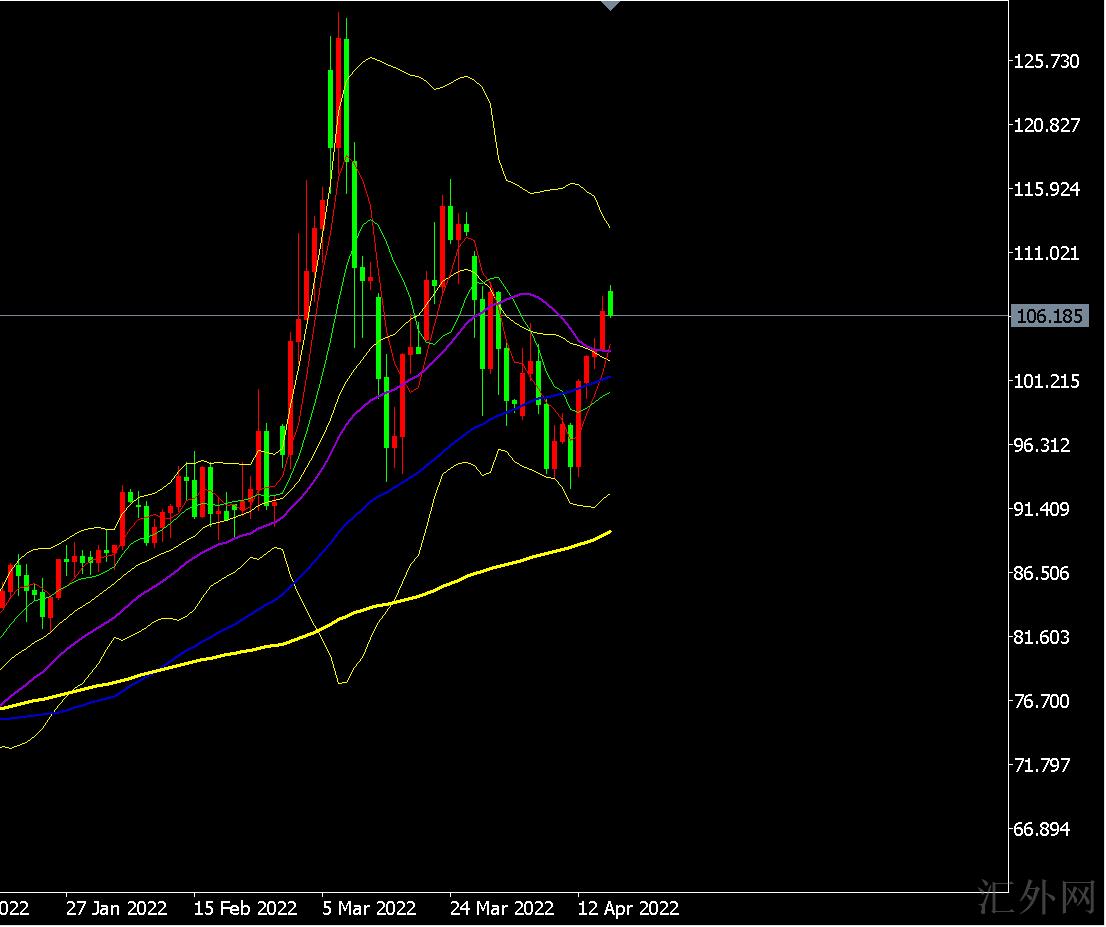Screen dimensions: 1106x927
Task: Click the current price label 106.185
Action: pos(1049,317)
